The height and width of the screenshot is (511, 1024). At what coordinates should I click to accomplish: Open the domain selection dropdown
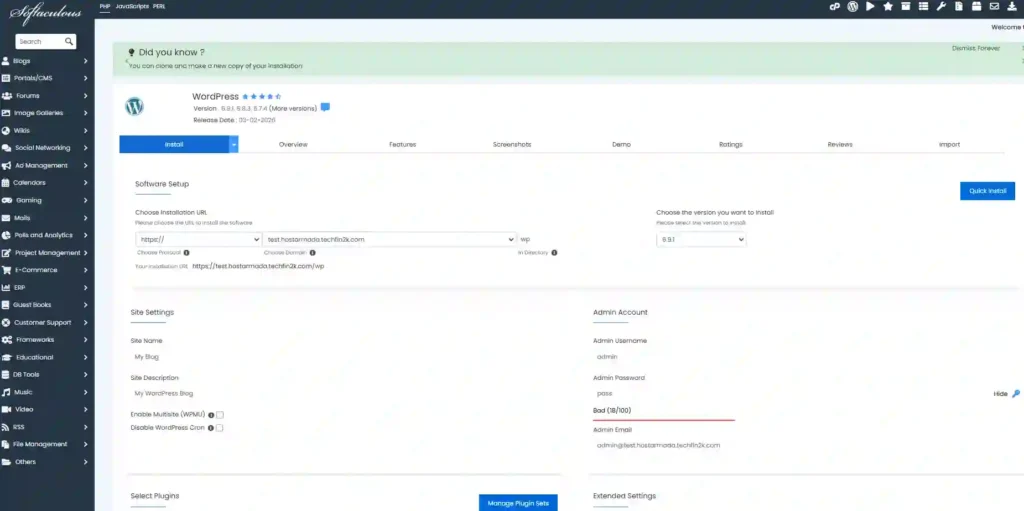(x=389, y=239)
